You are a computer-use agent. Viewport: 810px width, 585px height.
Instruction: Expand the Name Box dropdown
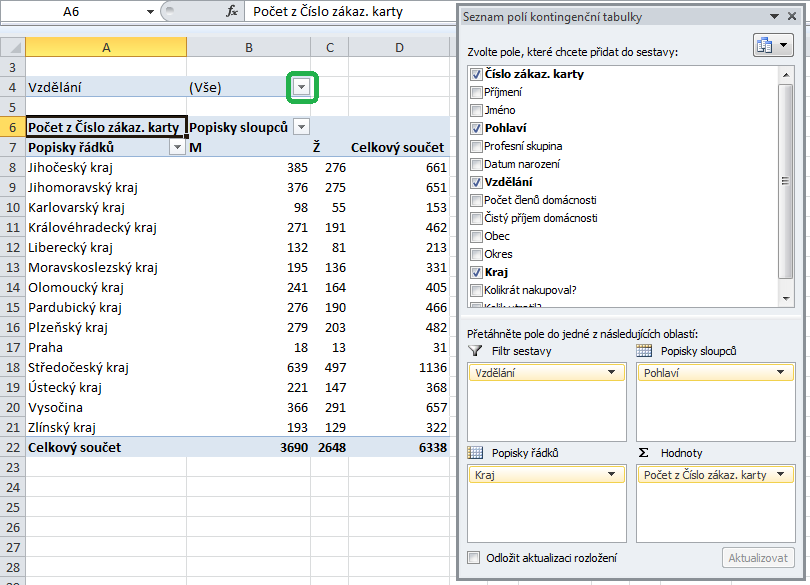pos(150,11)
